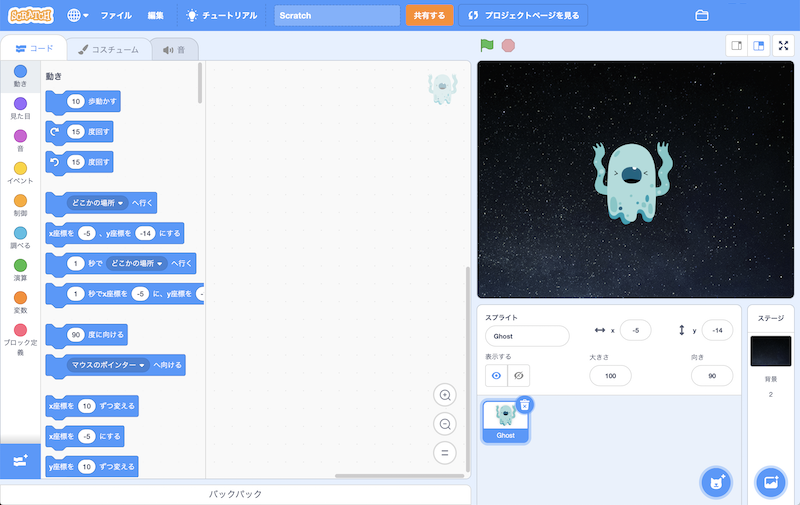Click the green flag to start

click(x=487, y=45)
